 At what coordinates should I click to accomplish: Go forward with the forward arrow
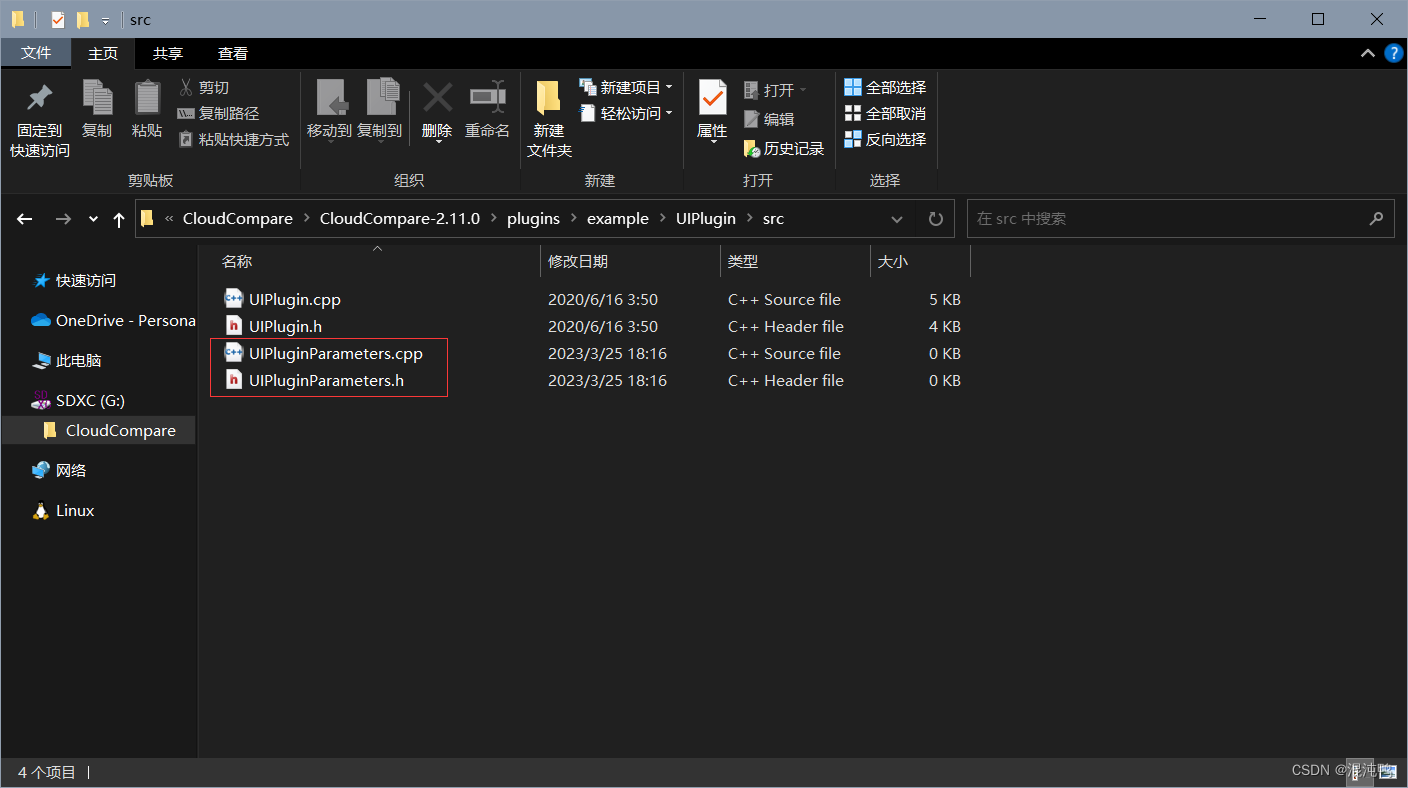point(62,219)
